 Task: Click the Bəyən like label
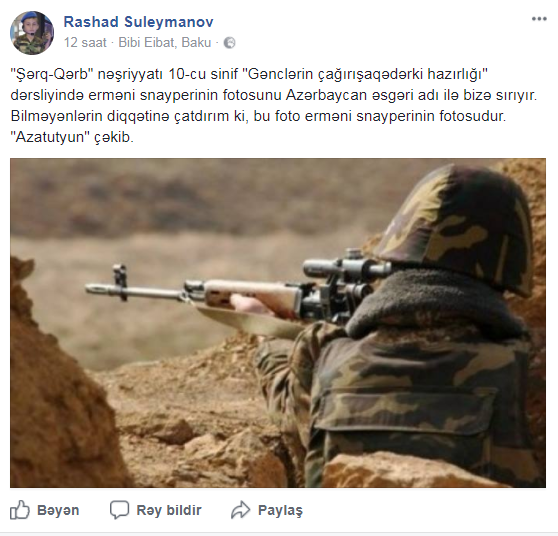point(58,510)
